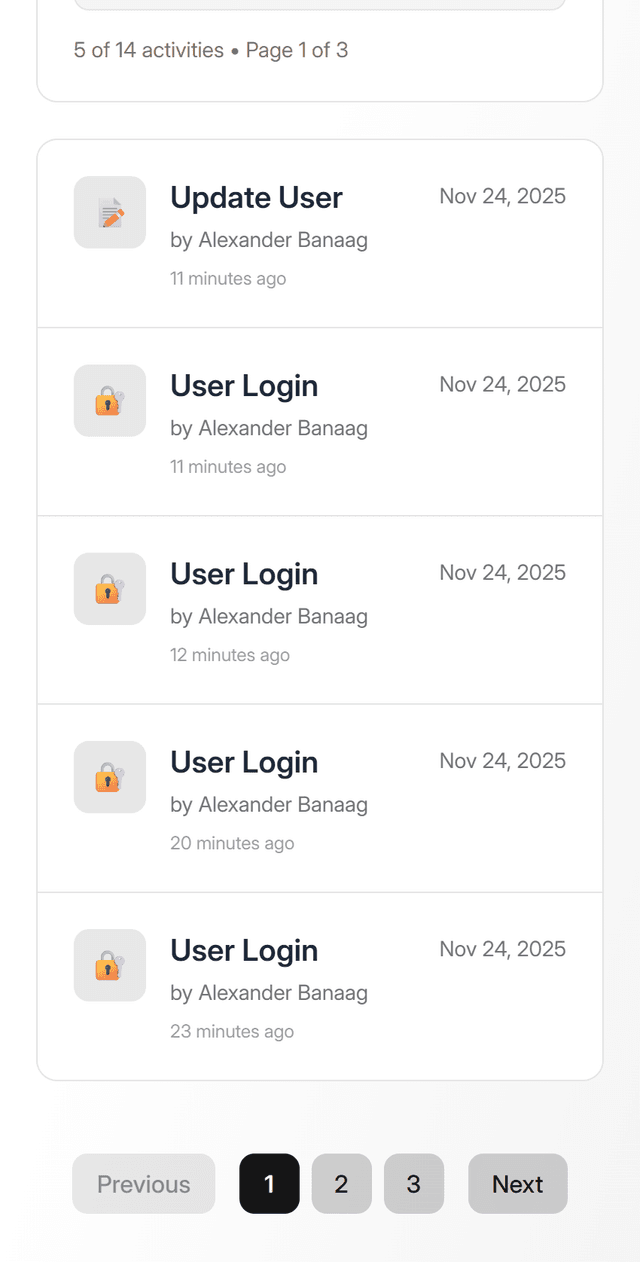Open User Login title from 12 minutes ago
The image size is (640, 1262).
click(244, 574)
